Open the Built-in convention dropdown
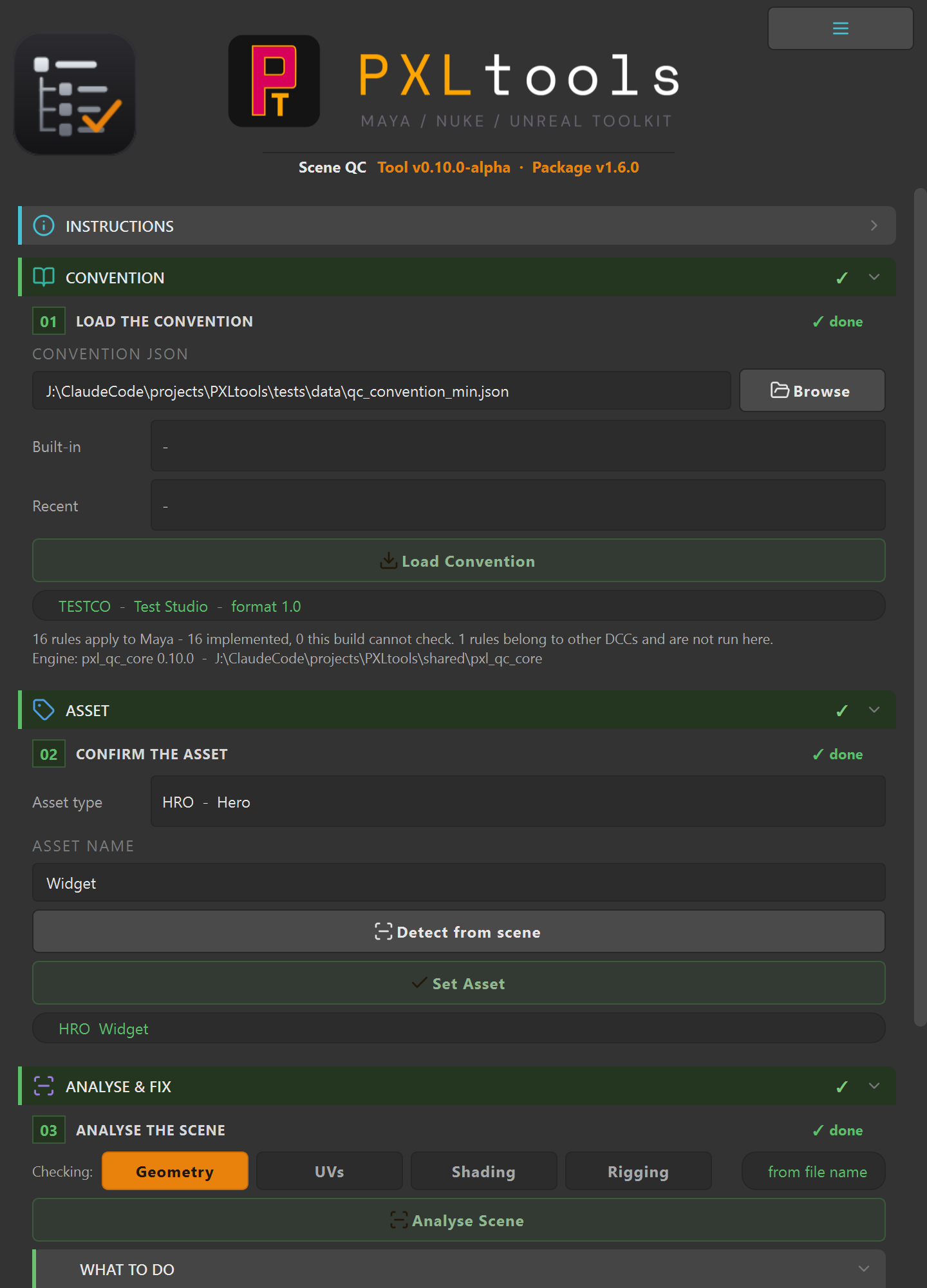This screenshot has height=1288, width=927. click(x=518, y=446)
